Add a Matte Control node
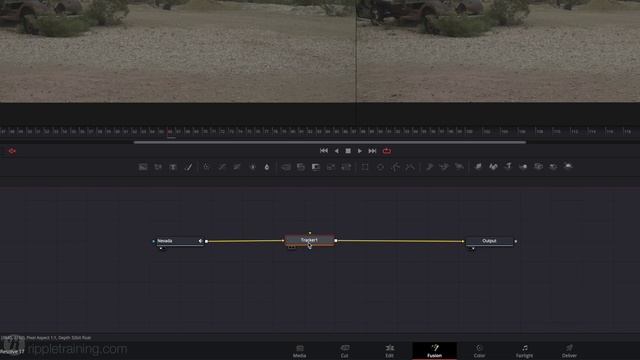This screenshot has width=640, height=360. 316,167
